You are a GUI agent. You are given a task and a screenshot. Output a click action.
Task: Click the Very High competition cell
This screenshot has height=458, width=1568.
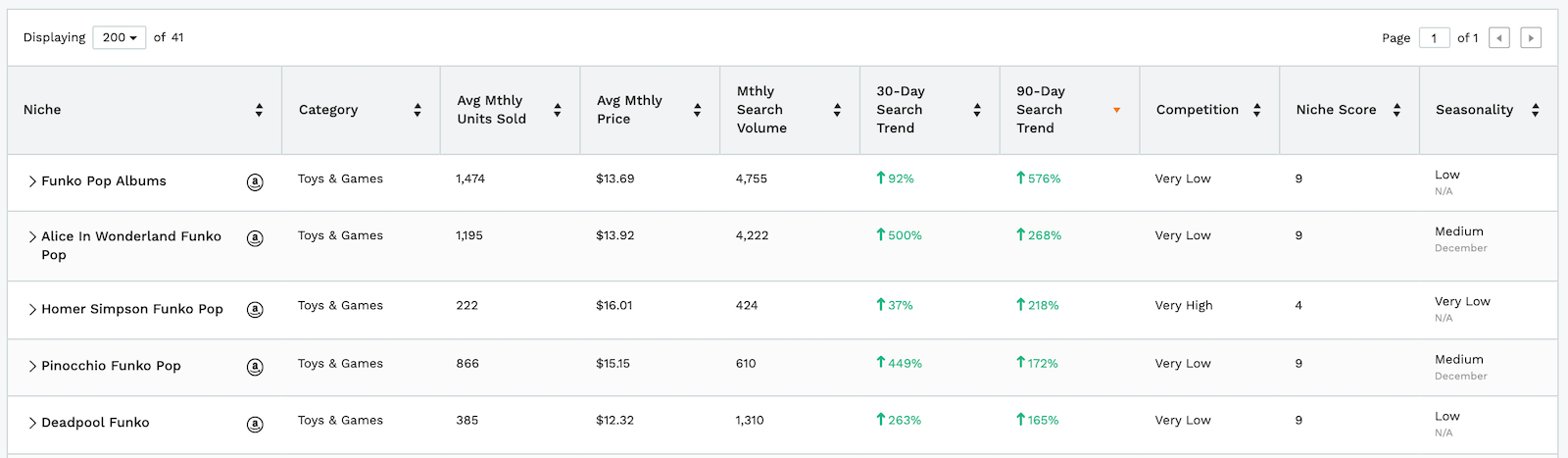pos(1184,305)
